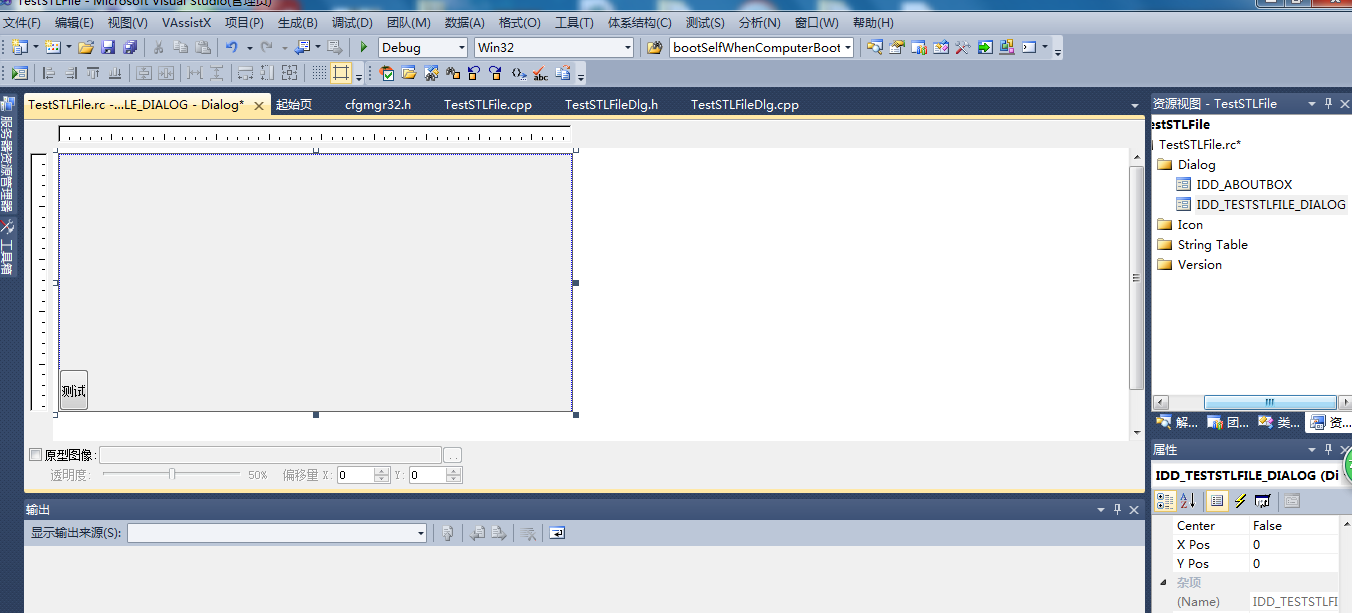Image resolution: width=1352 pixels, height=613 pixels.
Task: Sort properties alphabetically with the A-Z icon
Action: (1188, 501)
